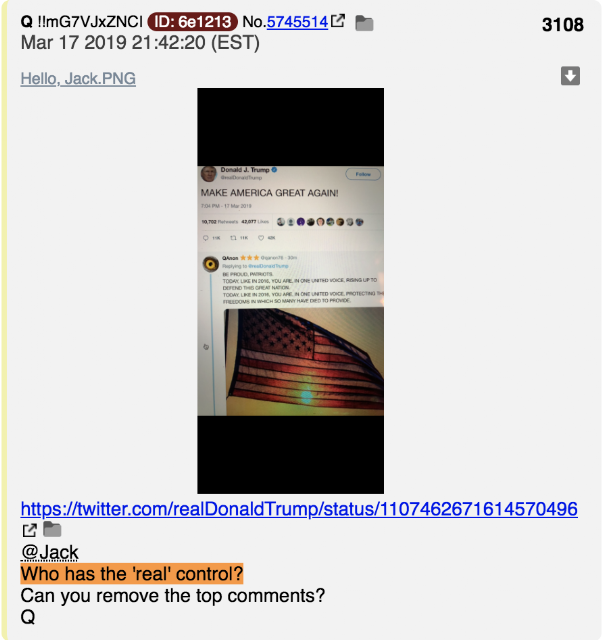Click the @Jack mention

pyautogui.click(x=49, y=553)
